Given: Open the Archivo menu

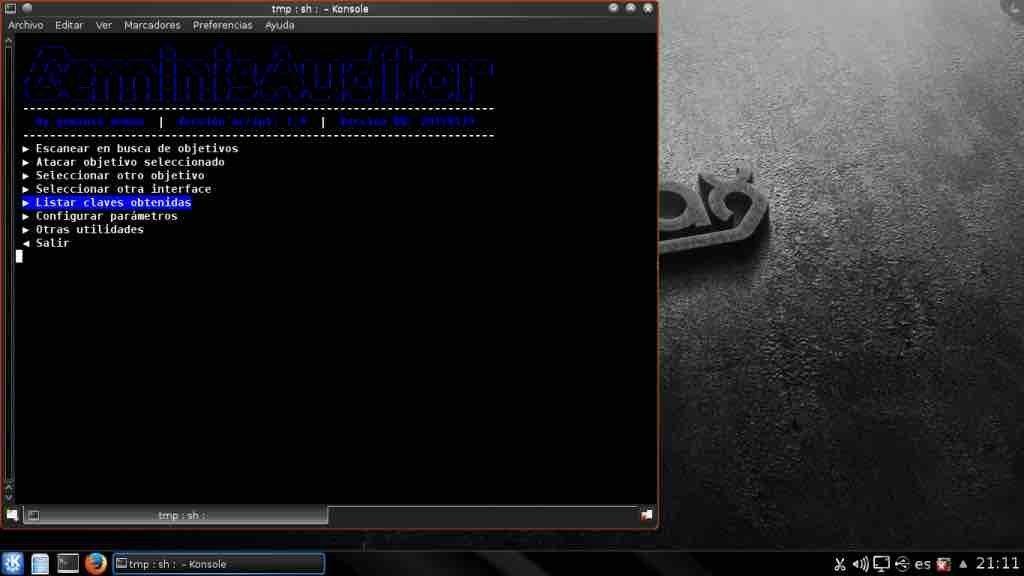Looking at the screenshot, I should click(x=25, y=25).
